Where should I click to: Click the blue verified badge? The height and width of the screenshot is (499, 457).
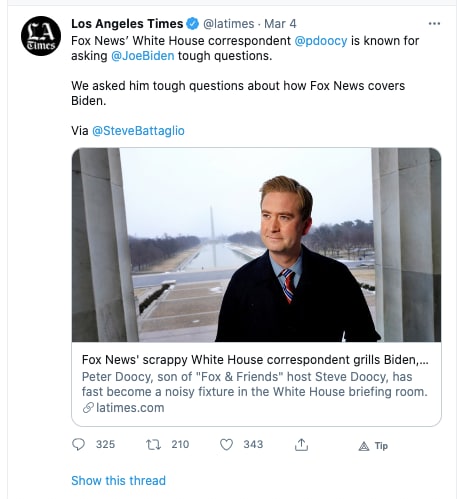click(x=193, y=24)
